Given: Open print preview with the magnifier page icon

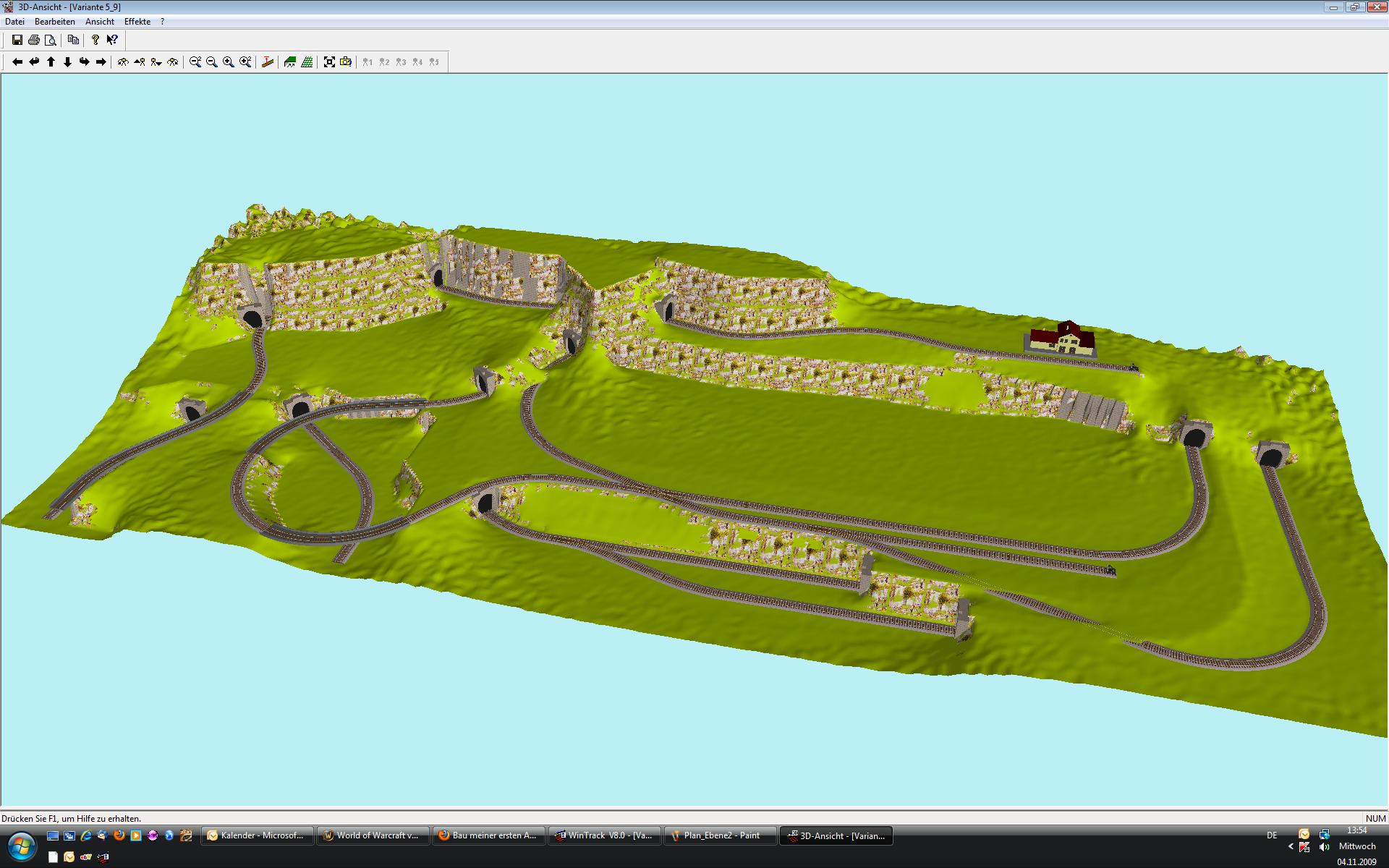Looking at the screenshot, I should 50,41.
